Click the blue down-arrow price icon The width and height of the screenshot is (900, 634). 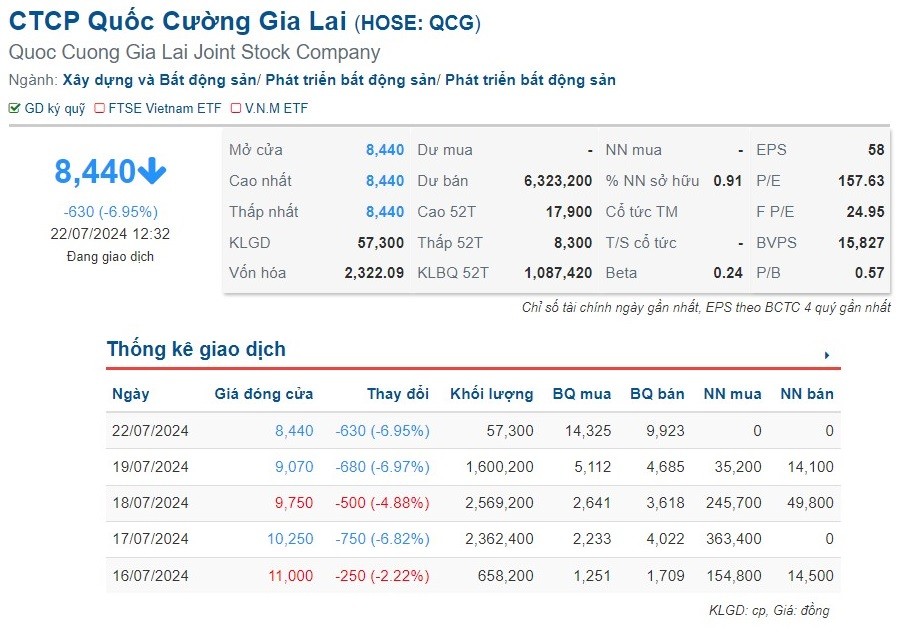click(152, 172)
